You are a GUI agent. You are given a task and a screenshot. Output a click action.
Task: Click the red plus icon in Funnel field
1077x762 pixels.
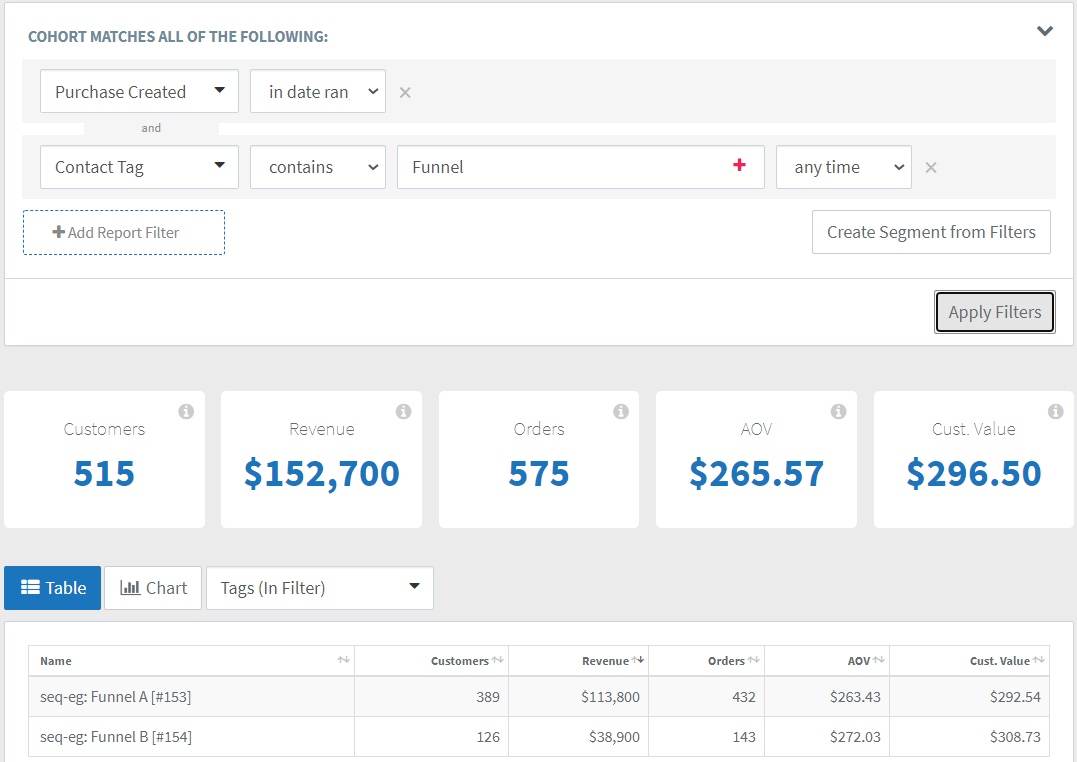739,165
